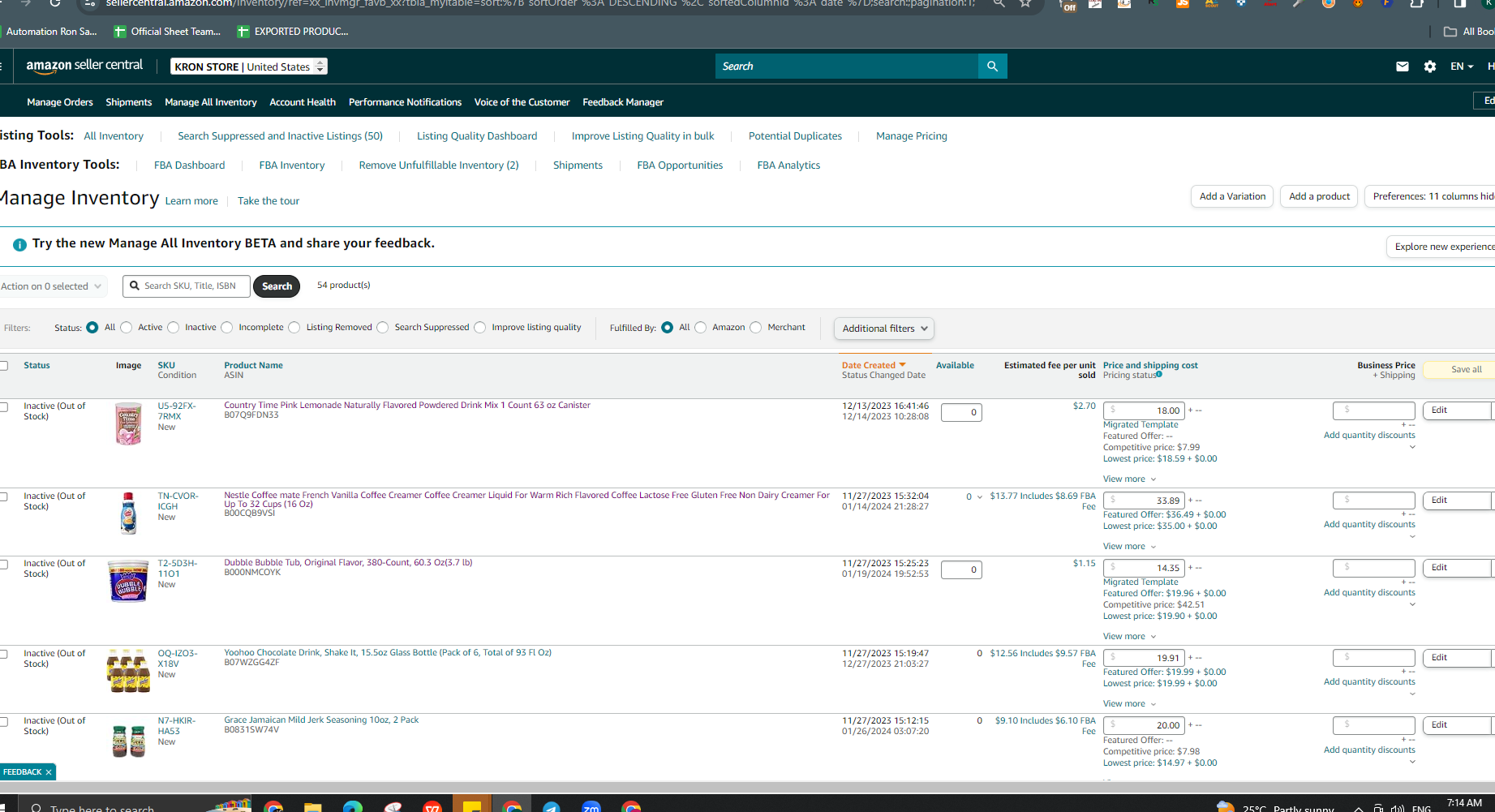Image resolution: width=1495 pixels, height=812 pixels.
Task: Click the beta banner info icon
Action: pos(19,244)
